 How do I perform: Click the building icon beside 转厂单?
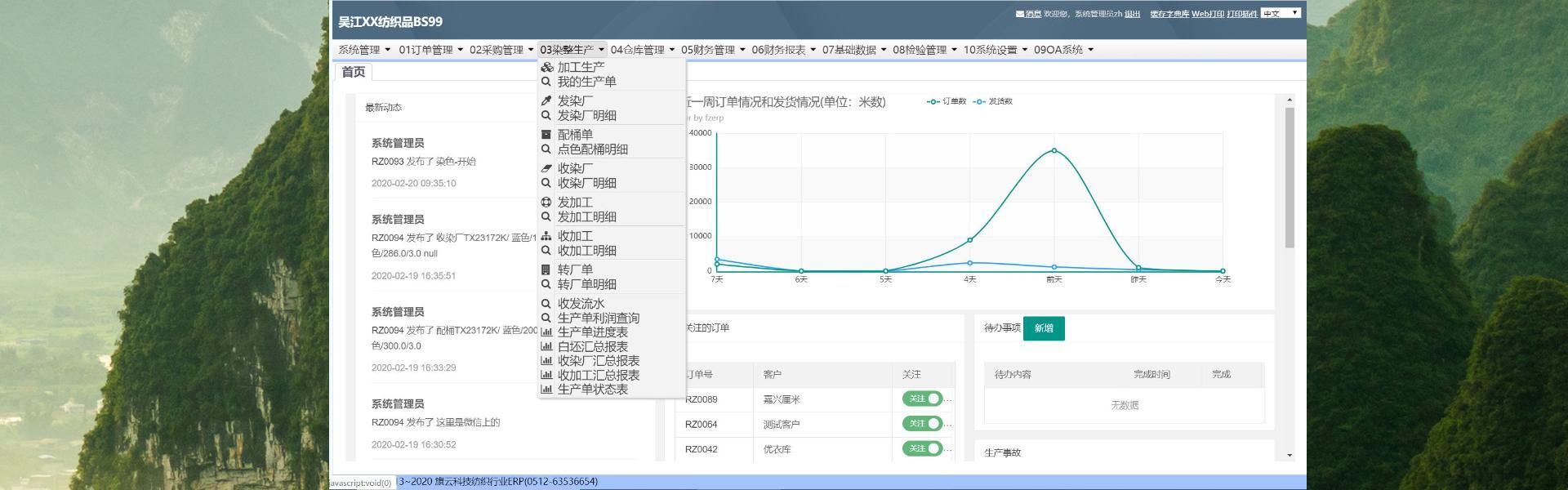[x=546, y=269]
